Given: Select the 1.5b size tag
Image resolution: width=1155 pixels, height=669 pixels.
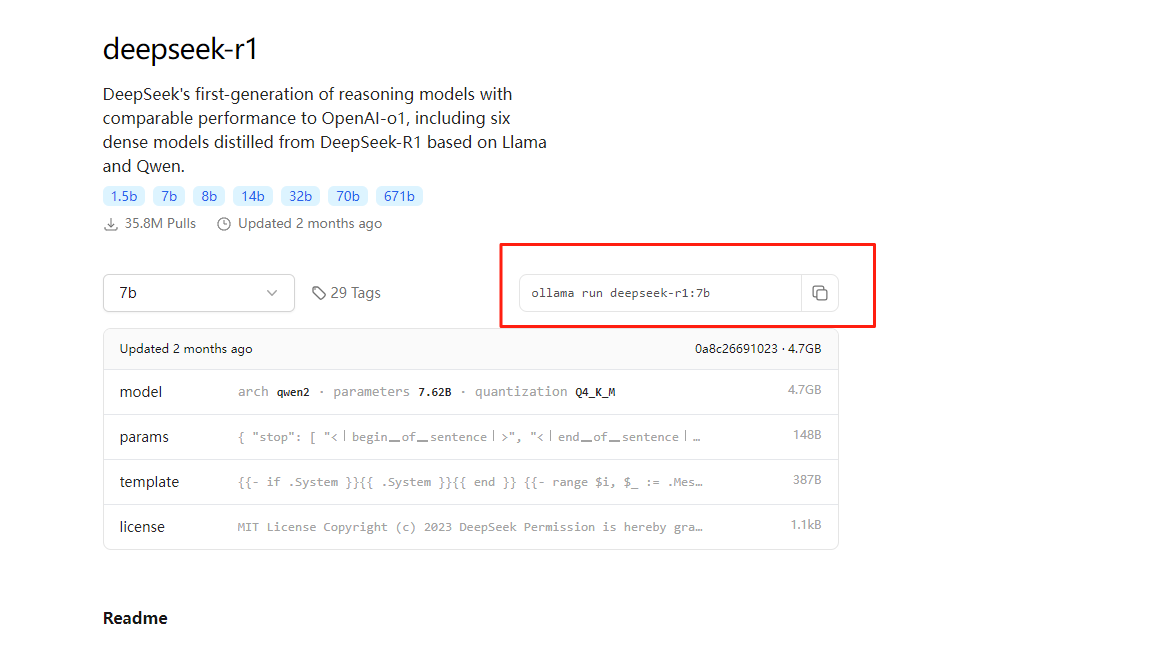Looking at the screenshot, I should (x=124, y=196).
